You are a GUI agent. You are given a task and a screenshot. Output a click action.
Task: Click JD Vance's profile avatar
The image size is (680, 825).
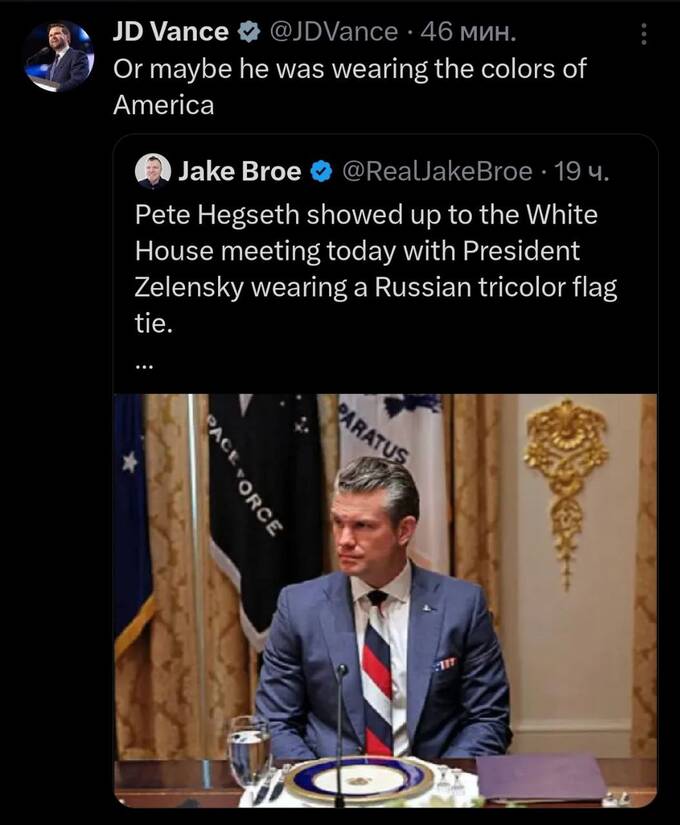(x=58, y=56)
